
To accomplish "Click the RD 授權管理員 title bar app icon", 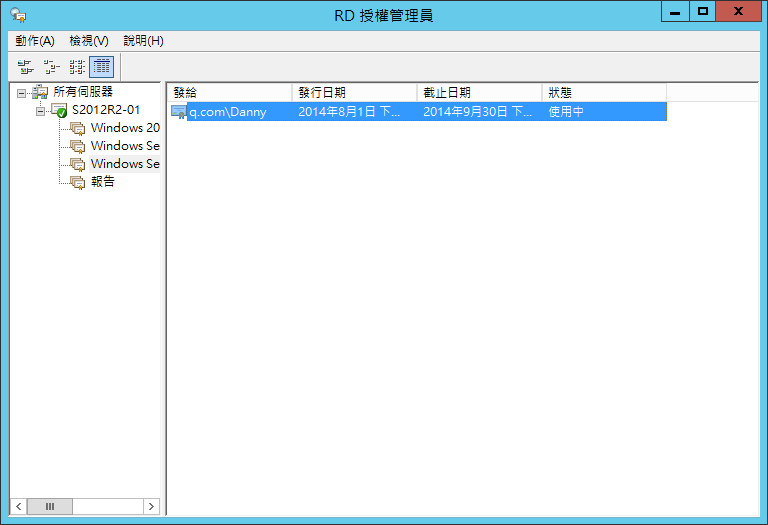I will [x=19, y=15].
